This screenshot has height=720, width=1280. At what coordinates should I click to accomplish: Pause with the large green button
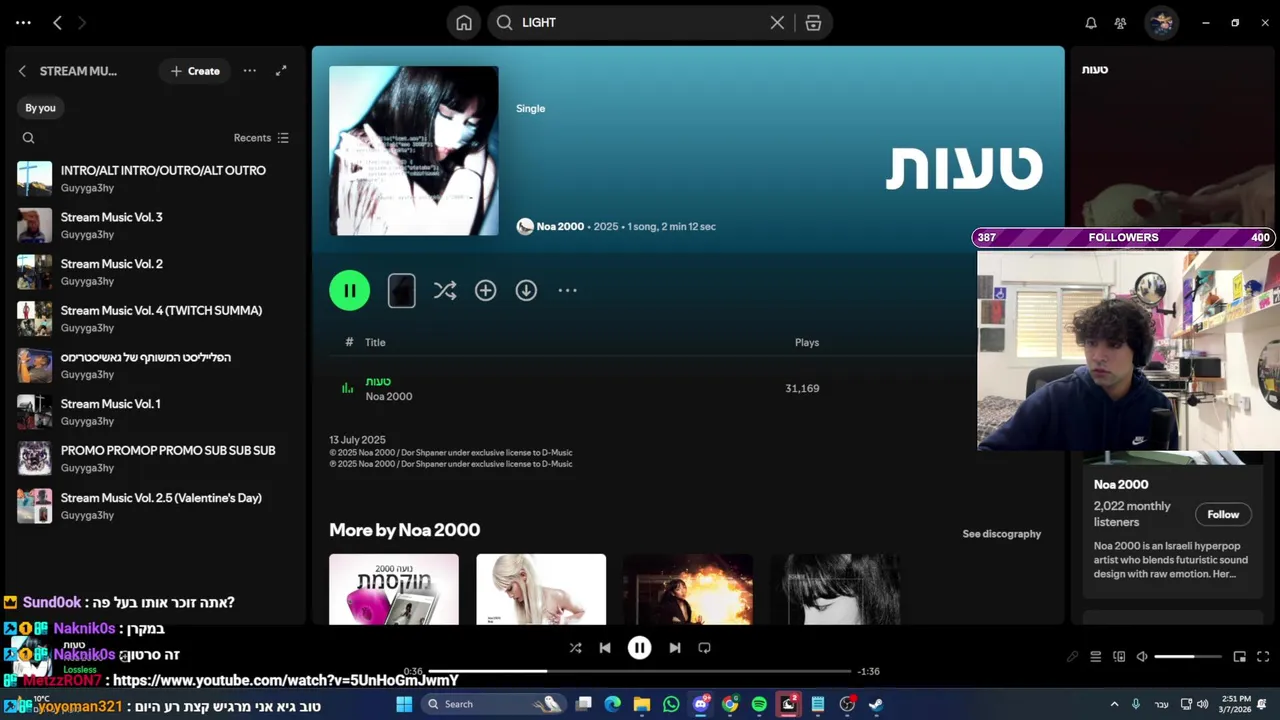point(350,290)
